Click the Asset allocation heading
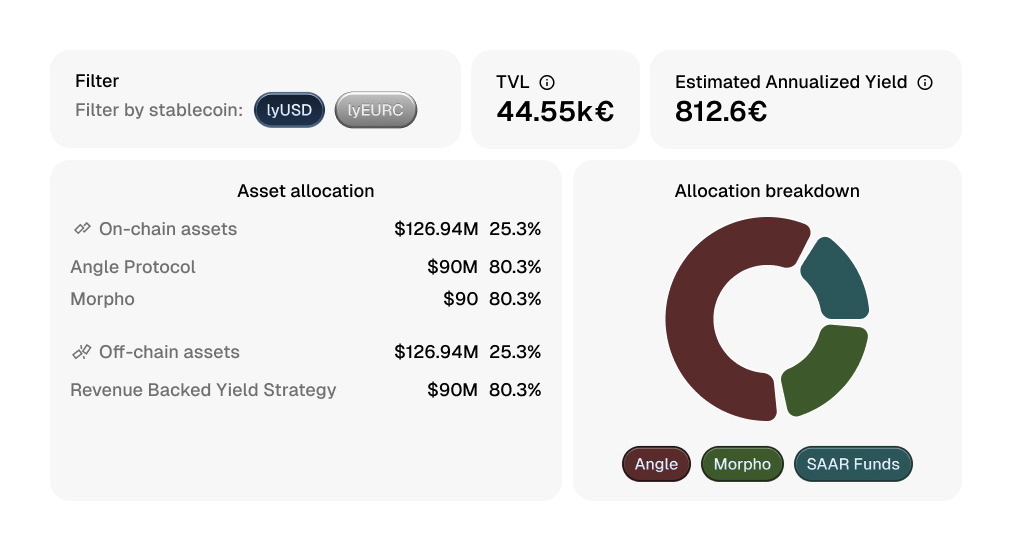 [305, 191]
